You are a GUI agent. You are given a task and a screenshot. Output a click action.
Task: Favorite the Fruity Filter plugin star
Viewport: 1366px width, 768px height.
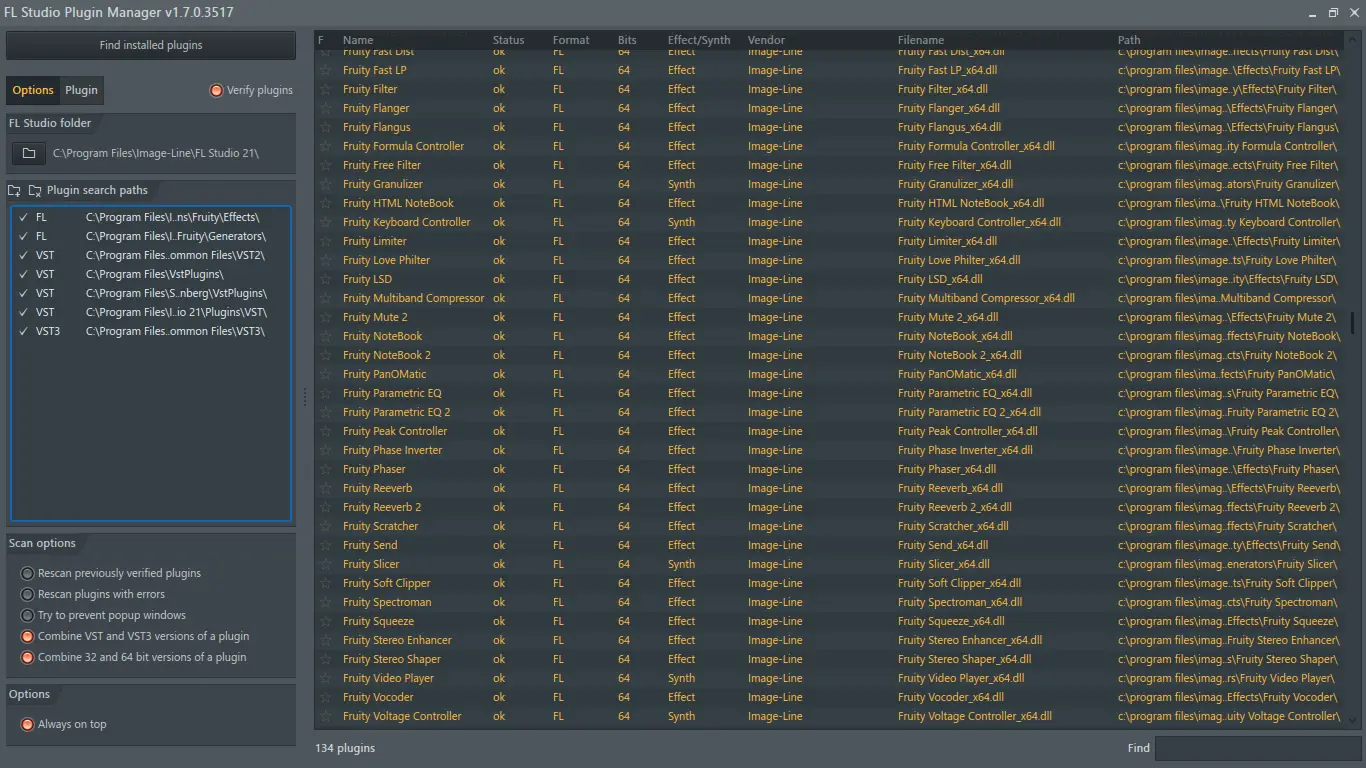point(325,89)
